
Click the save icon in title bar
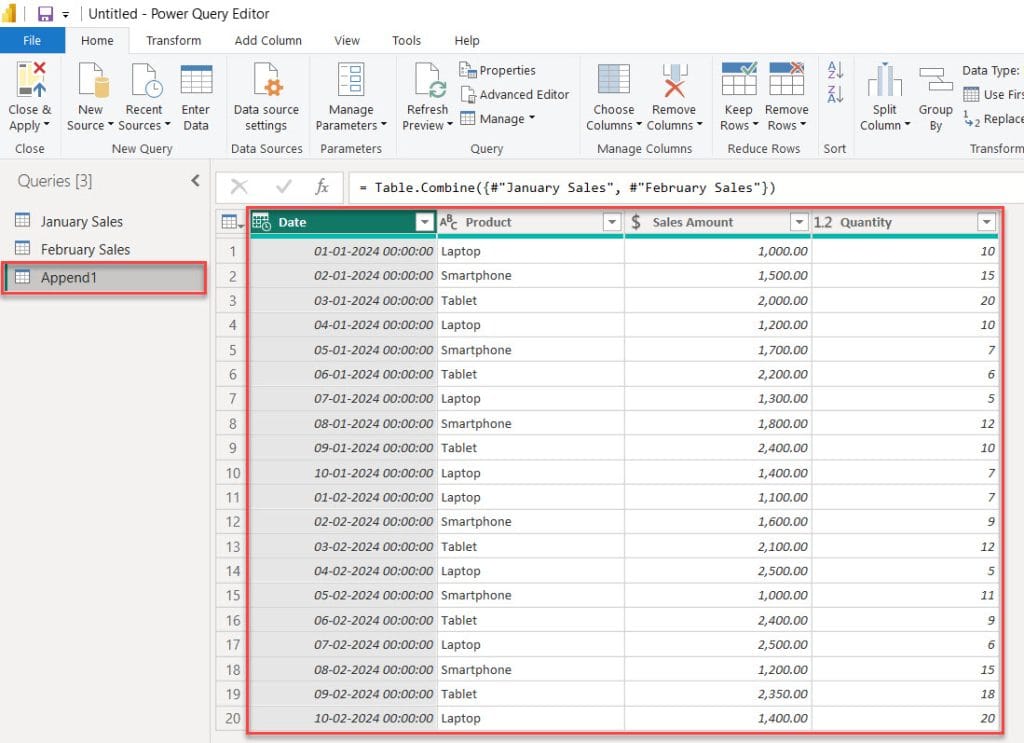tap(45, 14)
